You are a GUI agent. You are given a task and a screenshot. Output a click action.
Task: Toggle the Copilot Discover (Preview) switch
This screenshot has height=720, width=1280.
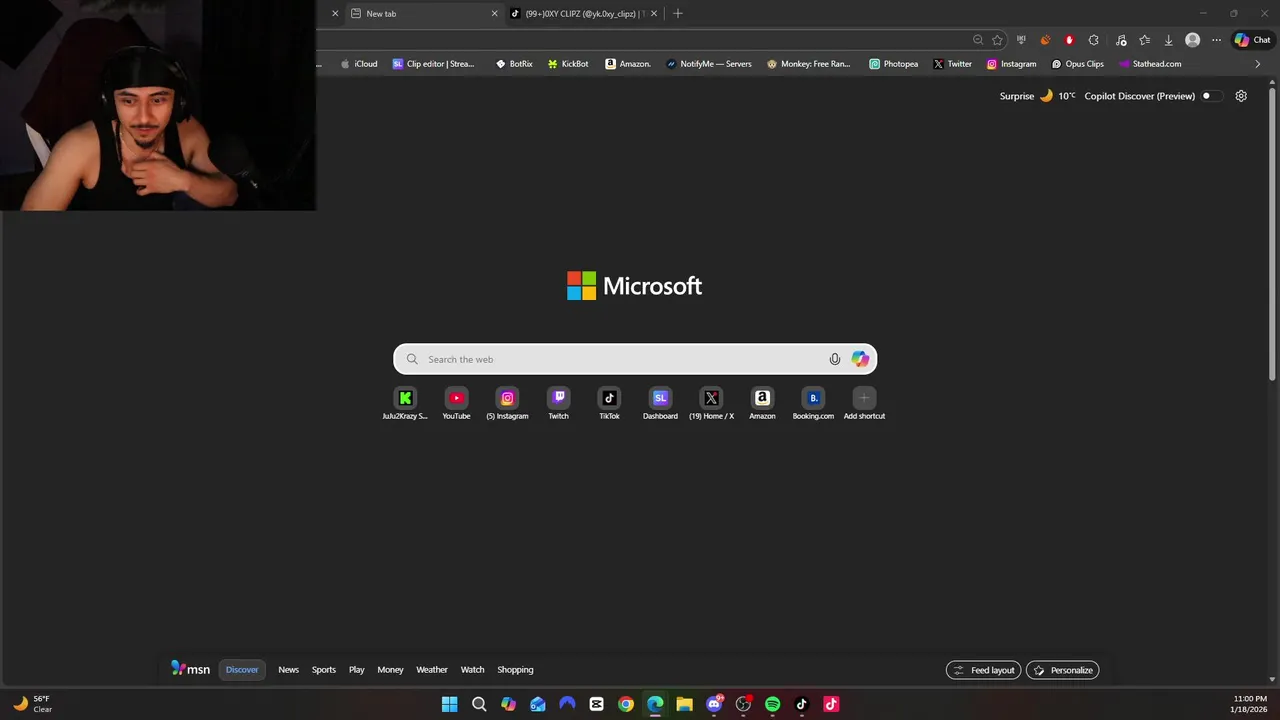click(1210, 96)
